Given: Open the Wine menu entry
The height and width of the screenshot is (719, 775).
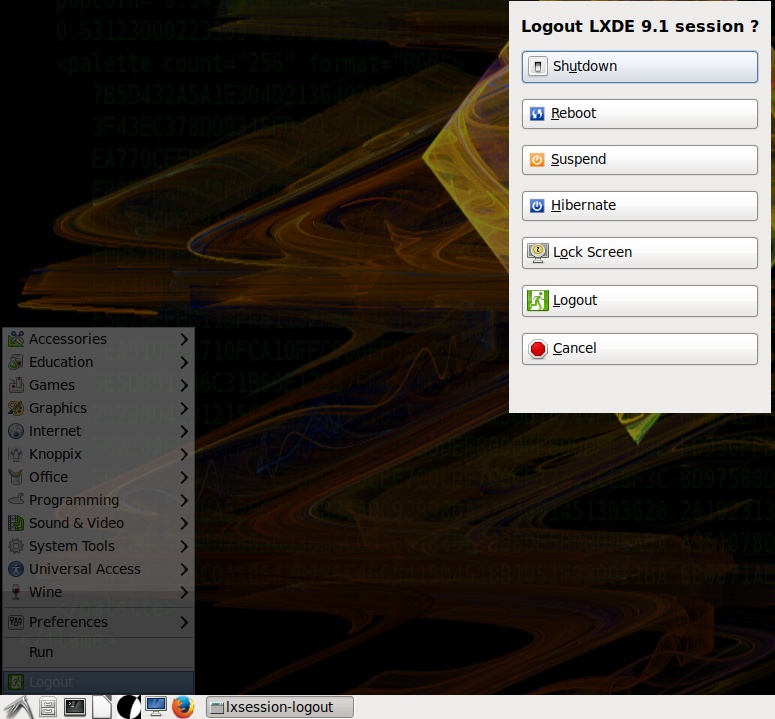Looking at the screenshot, I should click(x=98, y=592).
